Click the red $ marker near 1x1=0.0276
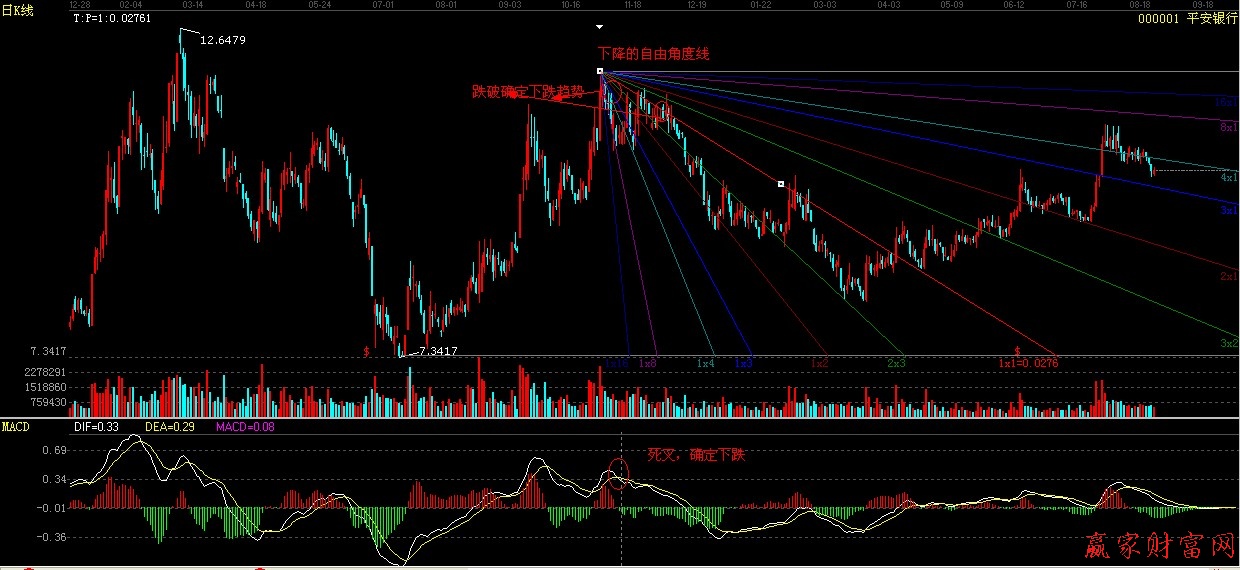The image size is (1240, 570). pyautogui.click(x=1017, y=351)
